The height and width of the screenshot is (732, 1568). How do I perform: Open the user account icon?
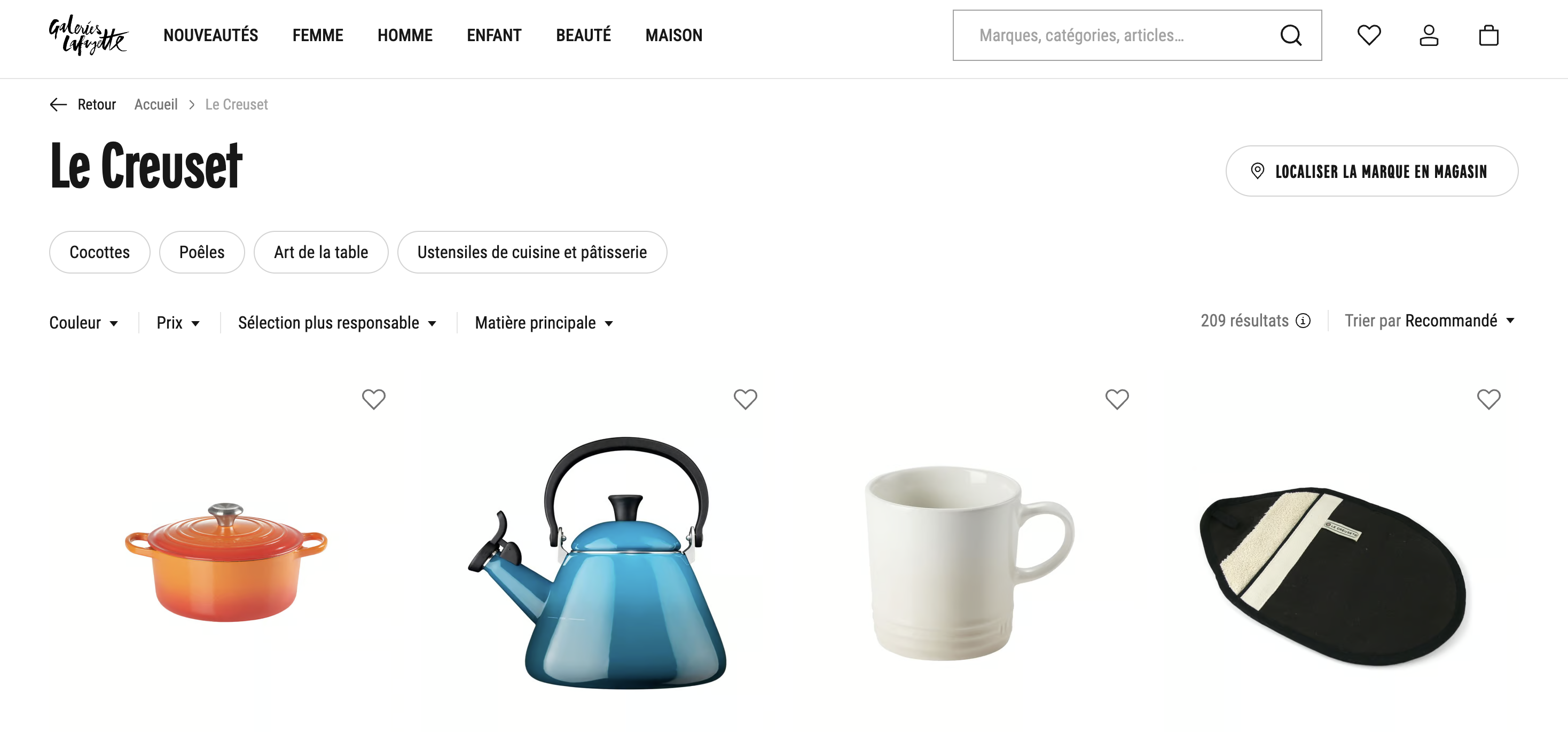coord(1429,35)
